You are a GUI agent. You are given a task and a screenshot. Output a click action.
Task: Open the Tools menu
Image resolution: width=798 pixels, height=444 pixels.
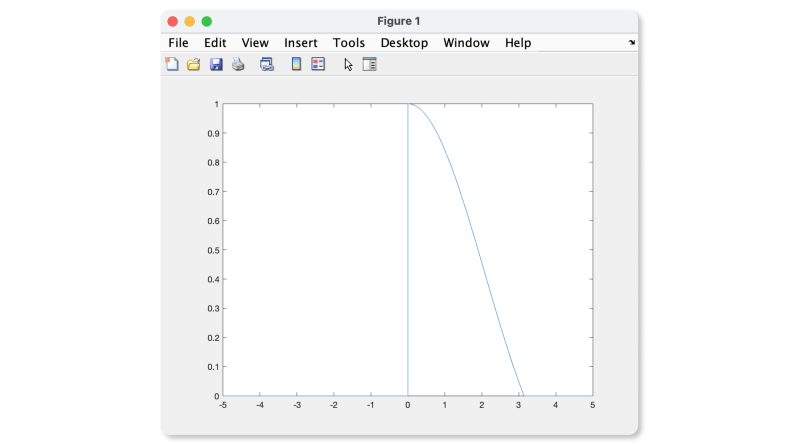coord(349,43)
